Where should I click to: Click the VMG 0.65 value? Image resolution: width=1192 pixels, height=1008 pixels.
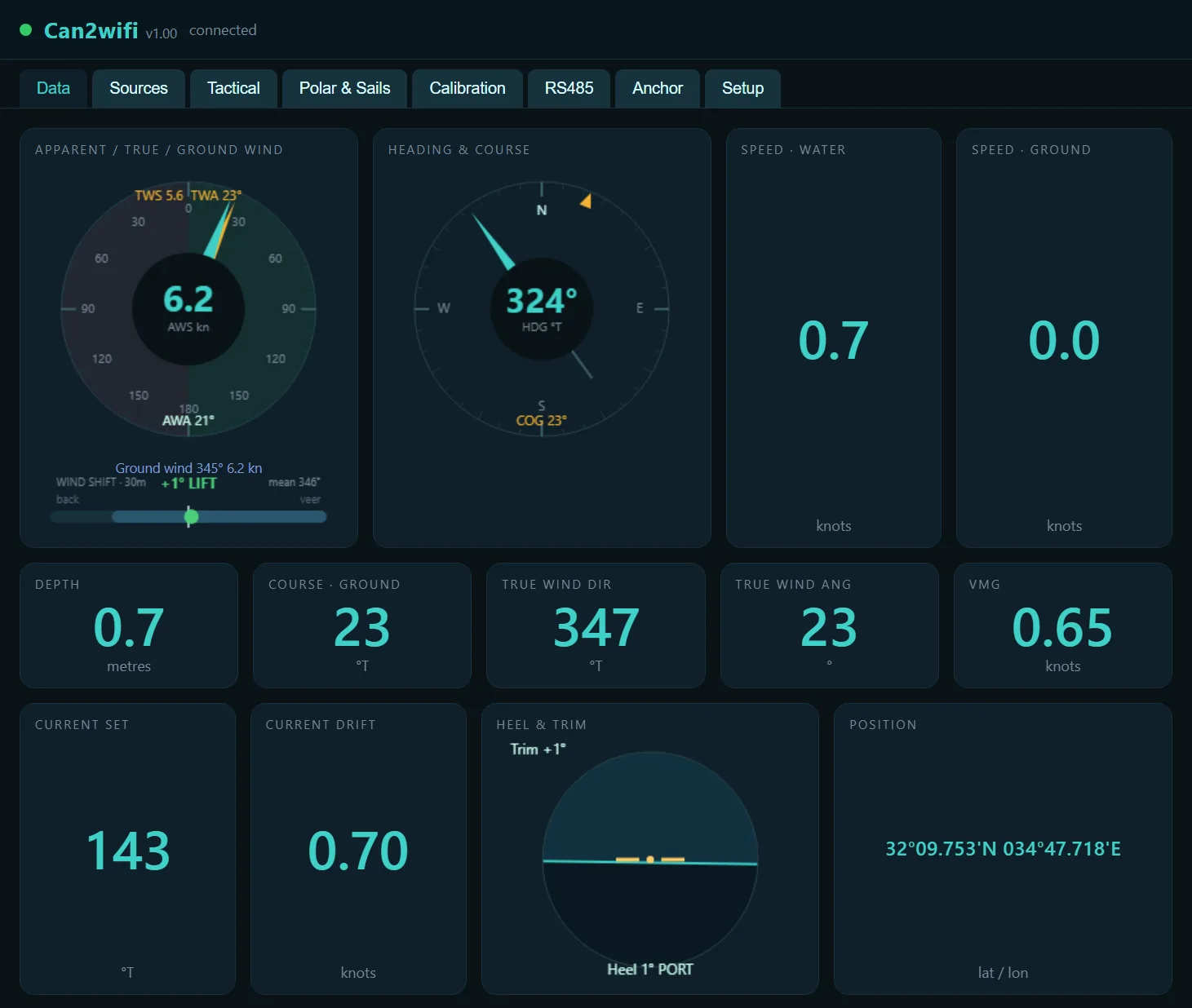pyautogui.click(x=1062, y=627)
